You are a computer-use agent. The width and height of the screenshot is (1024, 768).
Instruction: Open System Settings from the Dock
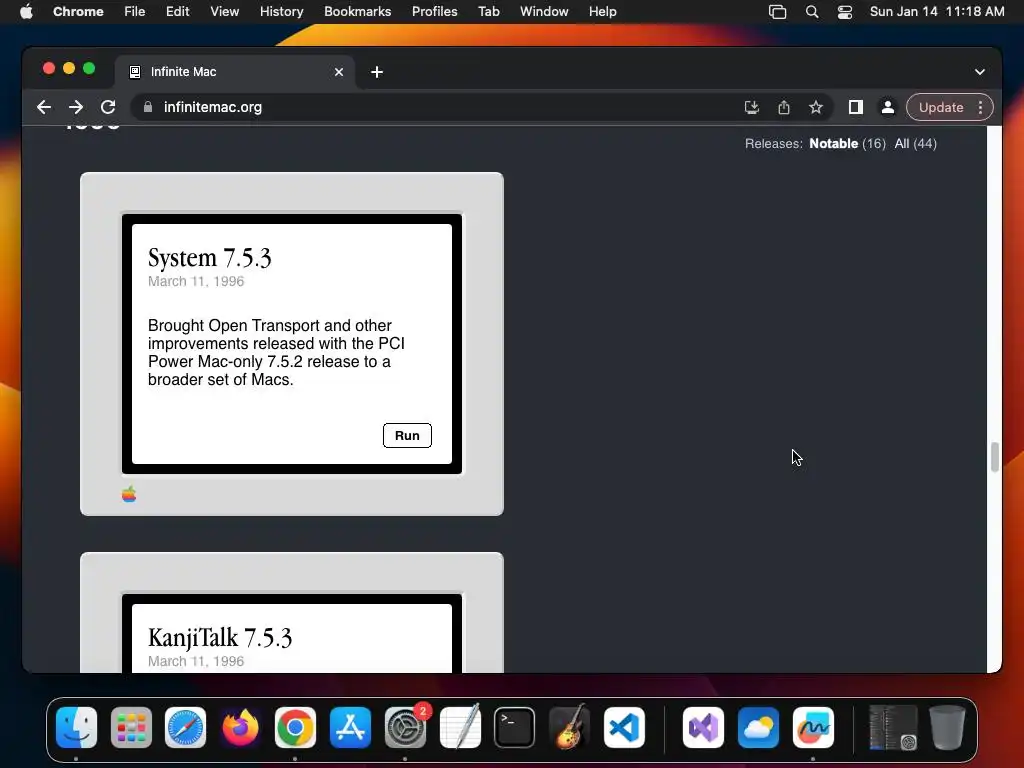click(x=405, y=728)
